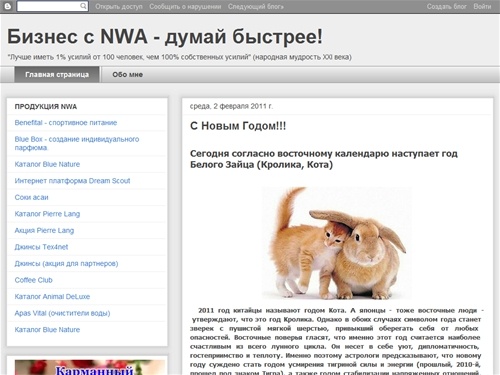
Task: Open 'Джинсы Tex4net' link
Action: tap(41, 247)
